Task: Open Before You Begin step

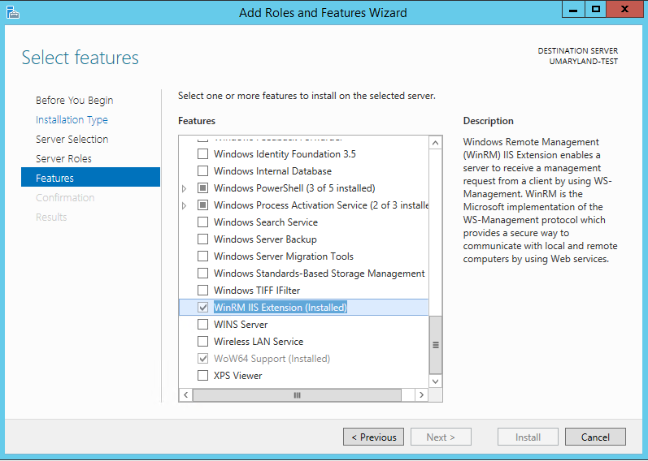Action: click(x=74, y=100)
